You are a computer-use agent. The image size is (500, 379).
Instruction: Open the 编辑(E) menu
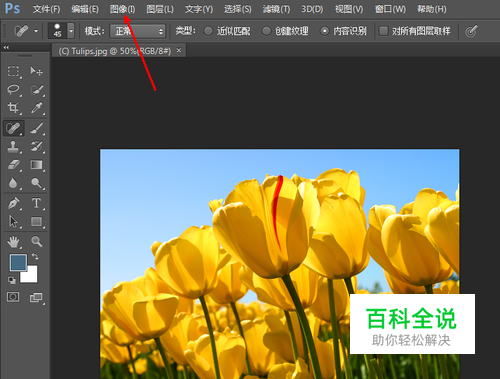tap(85, 9)
